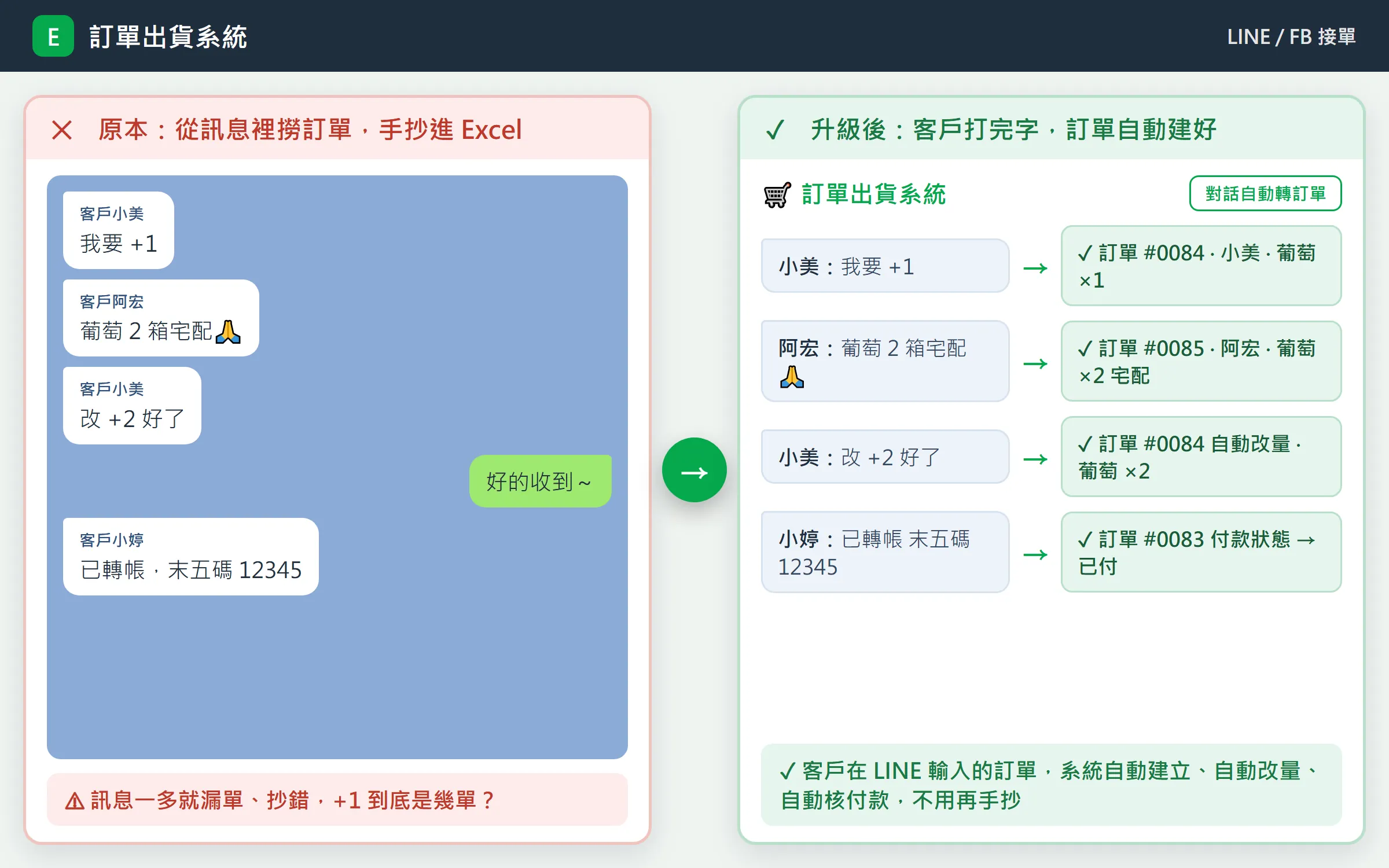The height and width of the screenshot is (868, 1389).
Task: Click the arrow after 小美：改 +2 好了
Action: coord(1035,459)
